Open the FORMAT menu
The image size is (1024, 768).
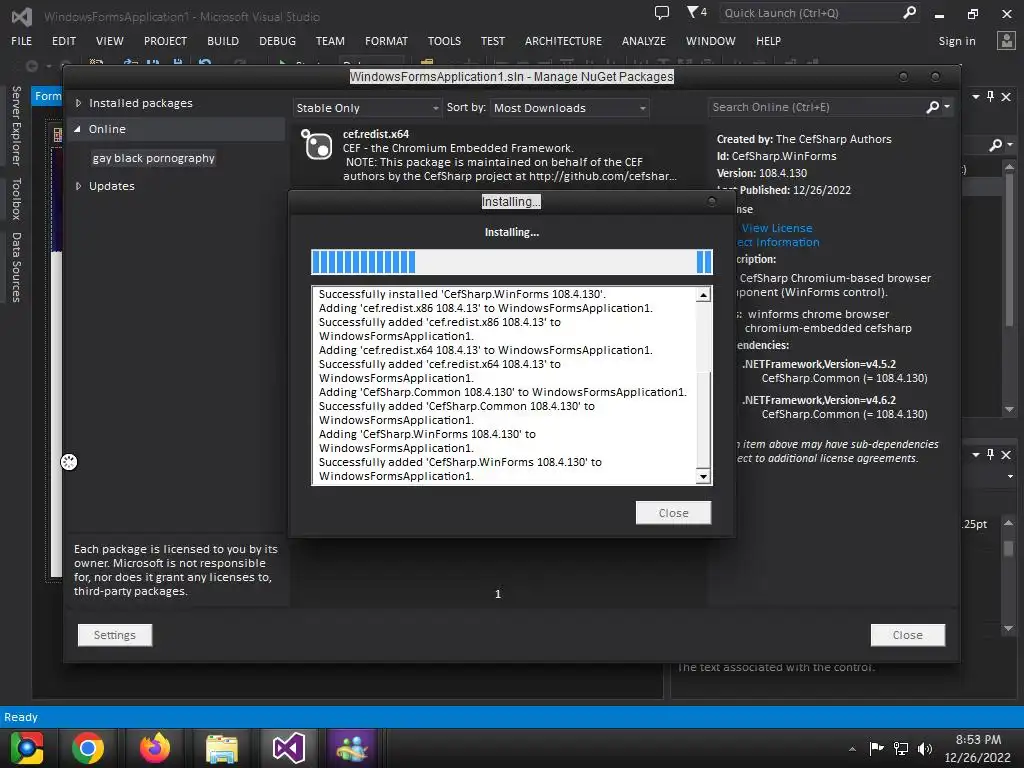[386, 41]
